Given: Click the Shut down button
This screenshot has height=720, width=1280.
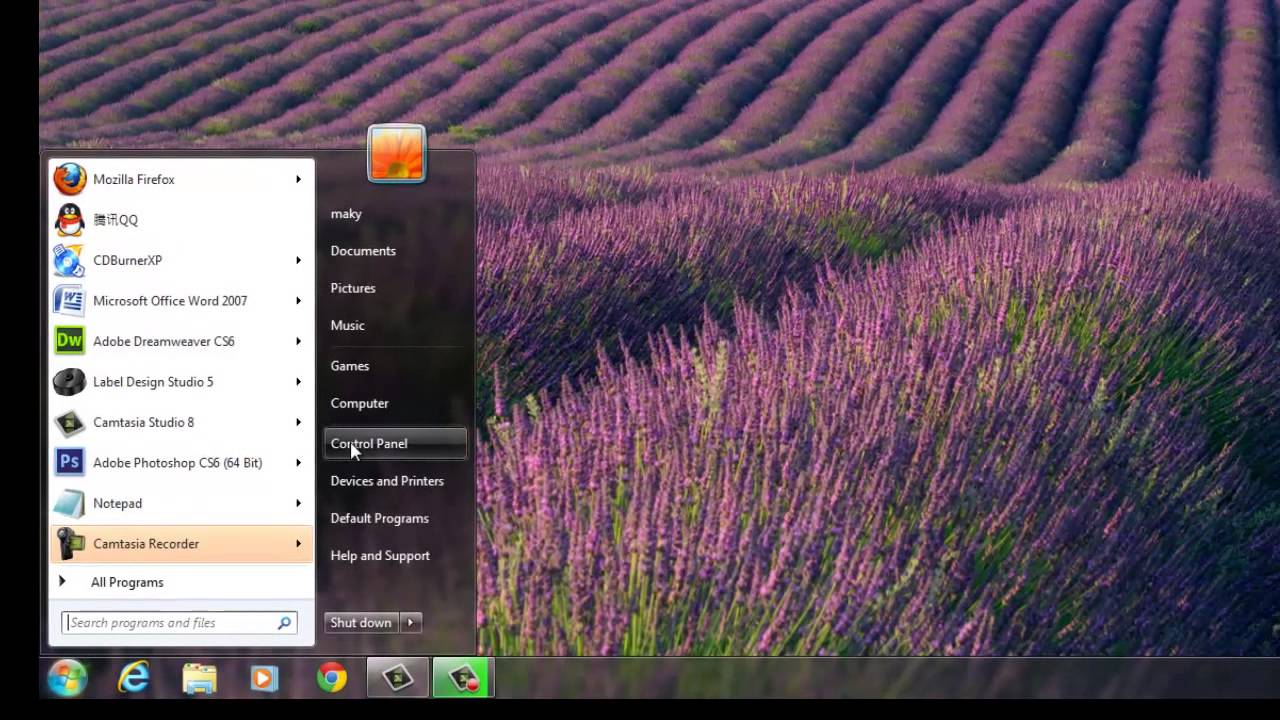Looking at the screenshot, I should (x=360, y=622).
